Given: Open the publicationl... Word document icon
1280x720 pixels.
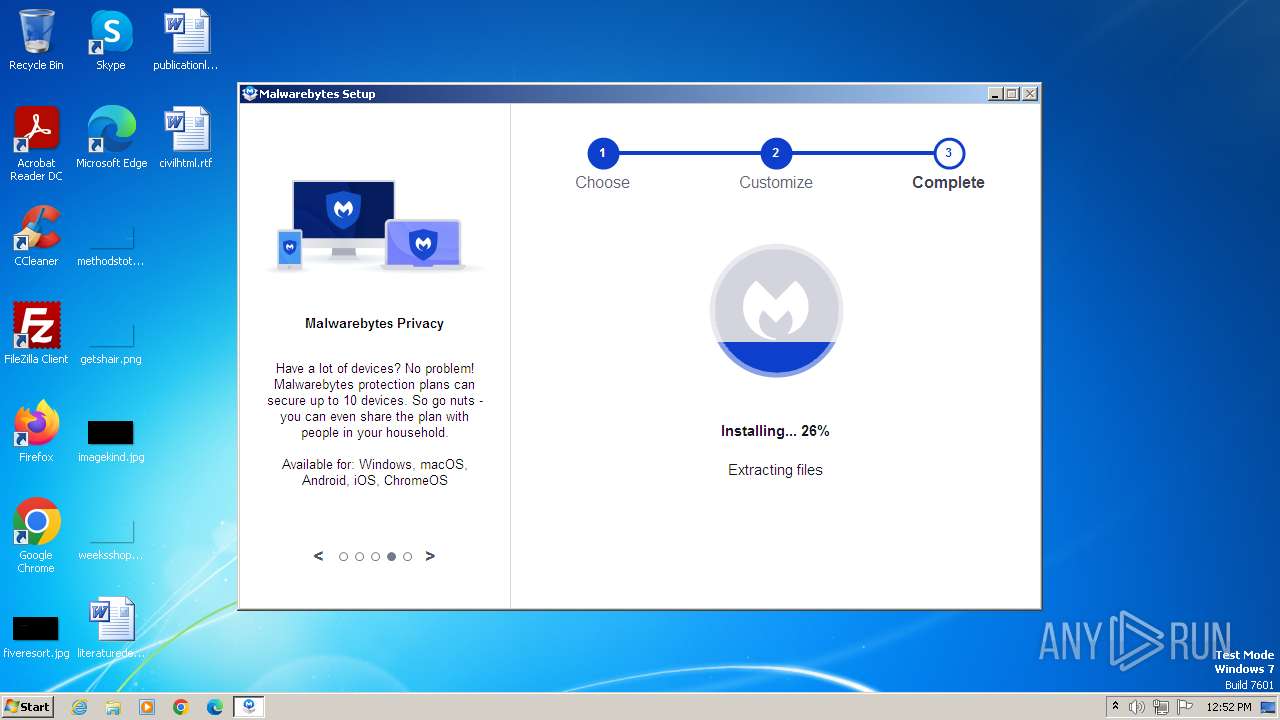Looking at the screenshot, I should point(186,40).
